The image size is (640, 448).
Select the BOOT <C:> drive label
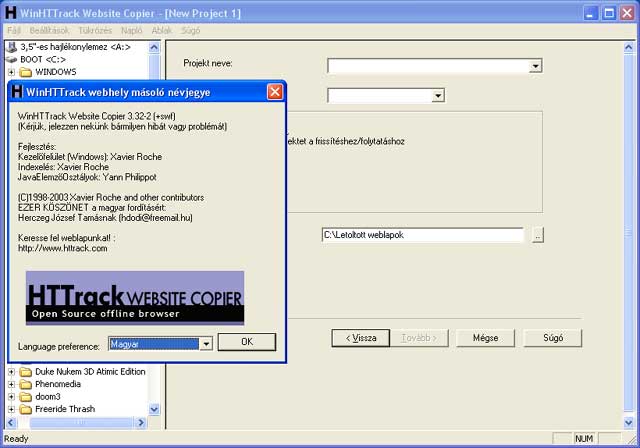pyautogui.click(x=43, y=60)
